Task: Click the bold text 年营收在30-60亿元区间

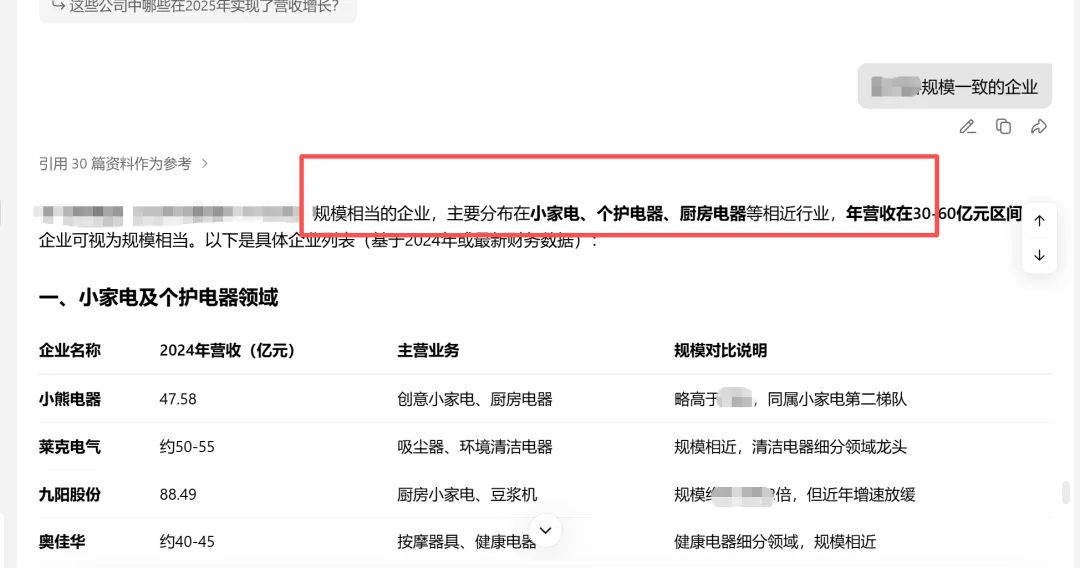Action: click(x=934, y=214)
